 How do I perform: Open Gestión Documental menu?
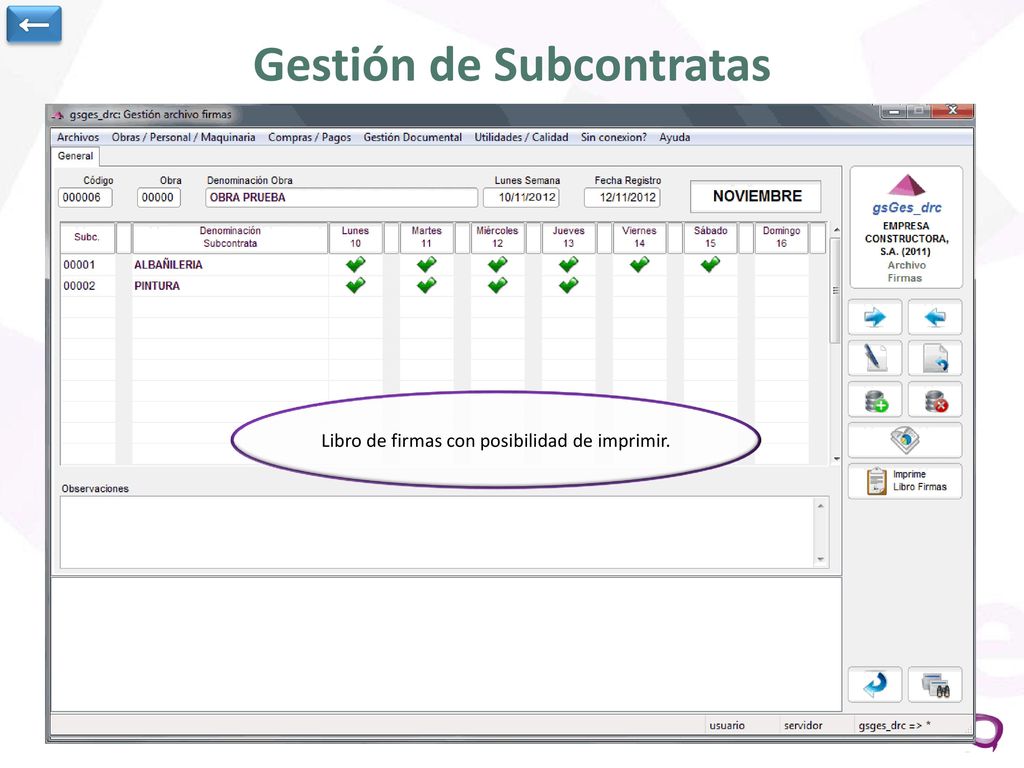(x=413, y=137)
